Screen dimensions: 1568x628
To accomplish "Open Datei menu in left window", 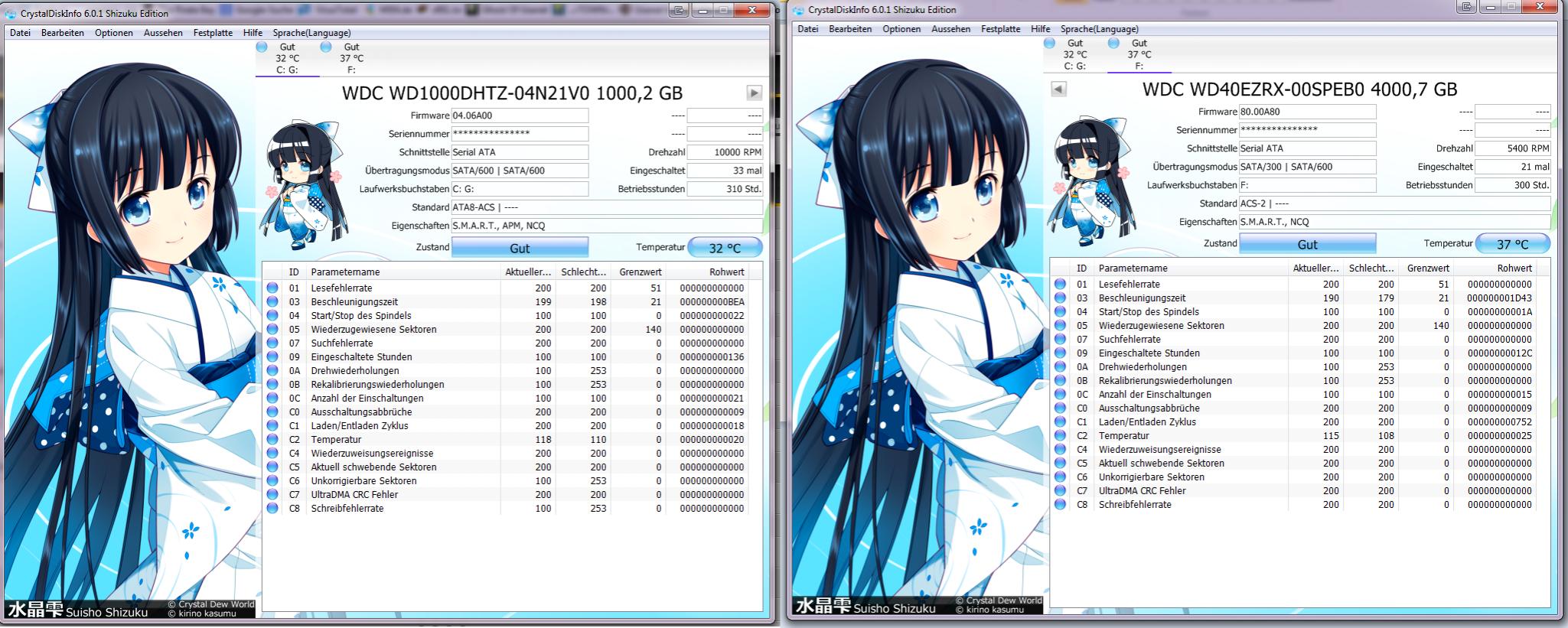I will pos(20,33).
